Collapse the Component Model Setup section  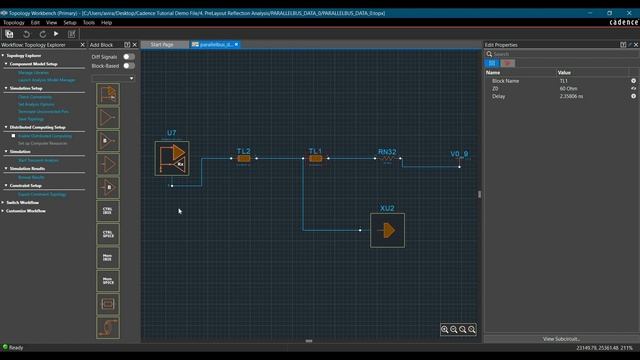6,64
